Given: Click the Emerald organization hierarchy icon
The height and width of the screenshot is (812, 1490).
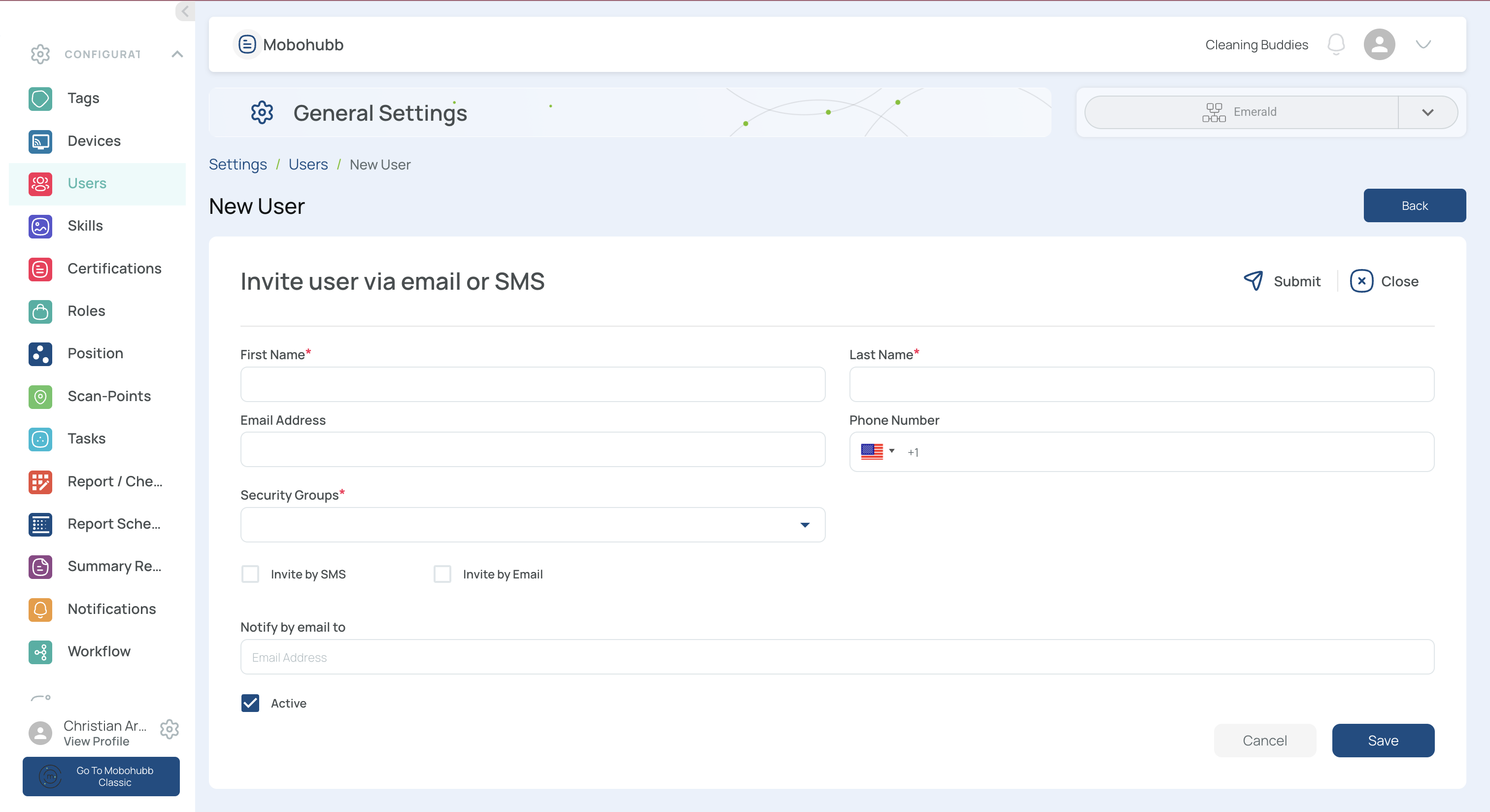Looking at the screenshot, I should [x=1214, y=112].
